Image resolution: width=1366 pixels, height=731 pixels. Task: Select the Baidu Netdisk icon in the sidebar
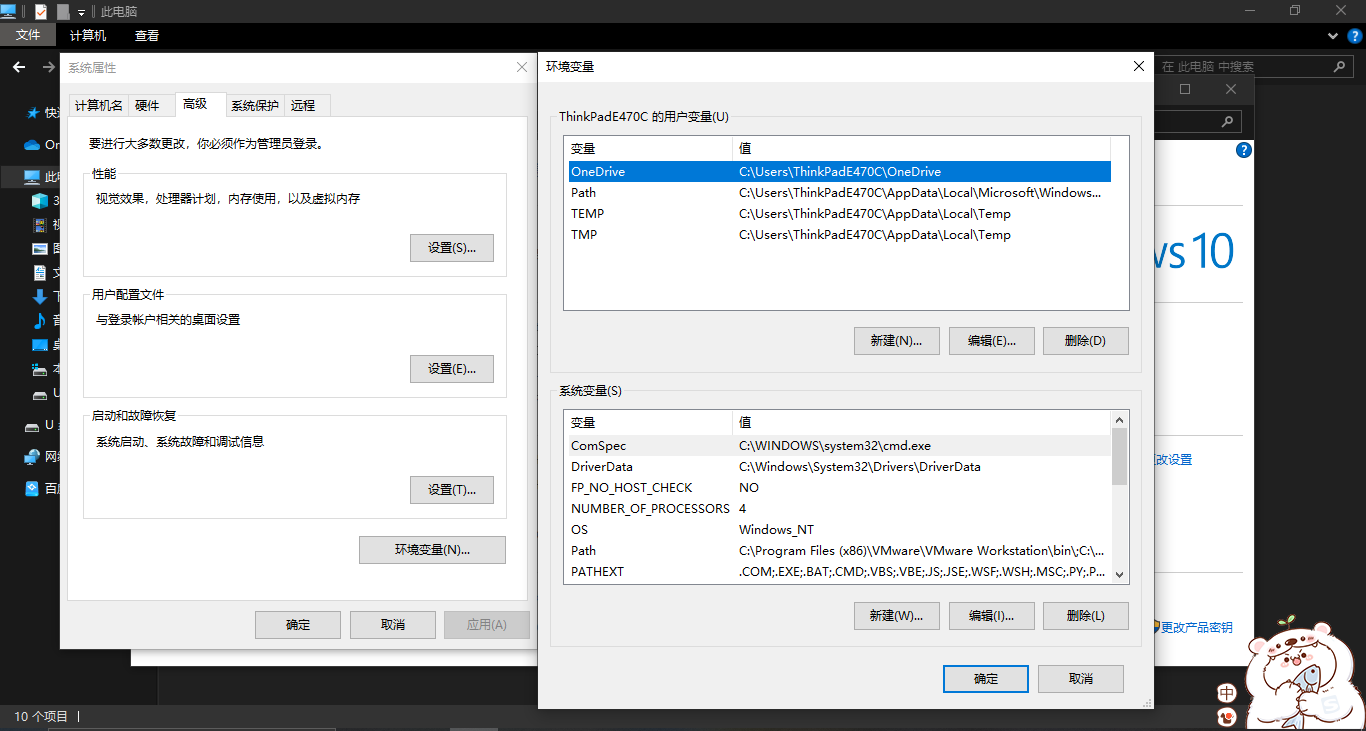(x=33, y=489)
